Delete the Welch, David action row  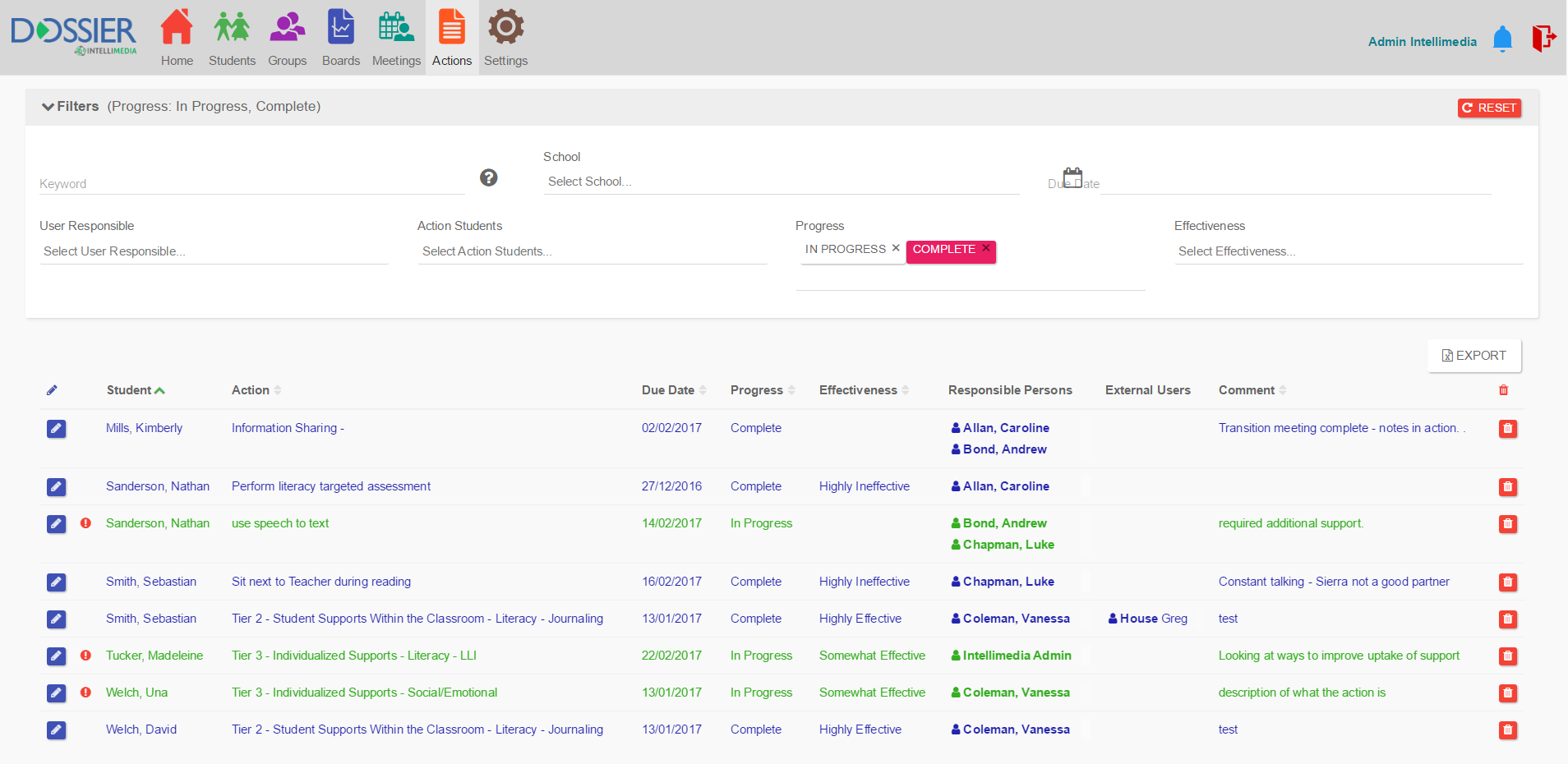(1507, 730)
